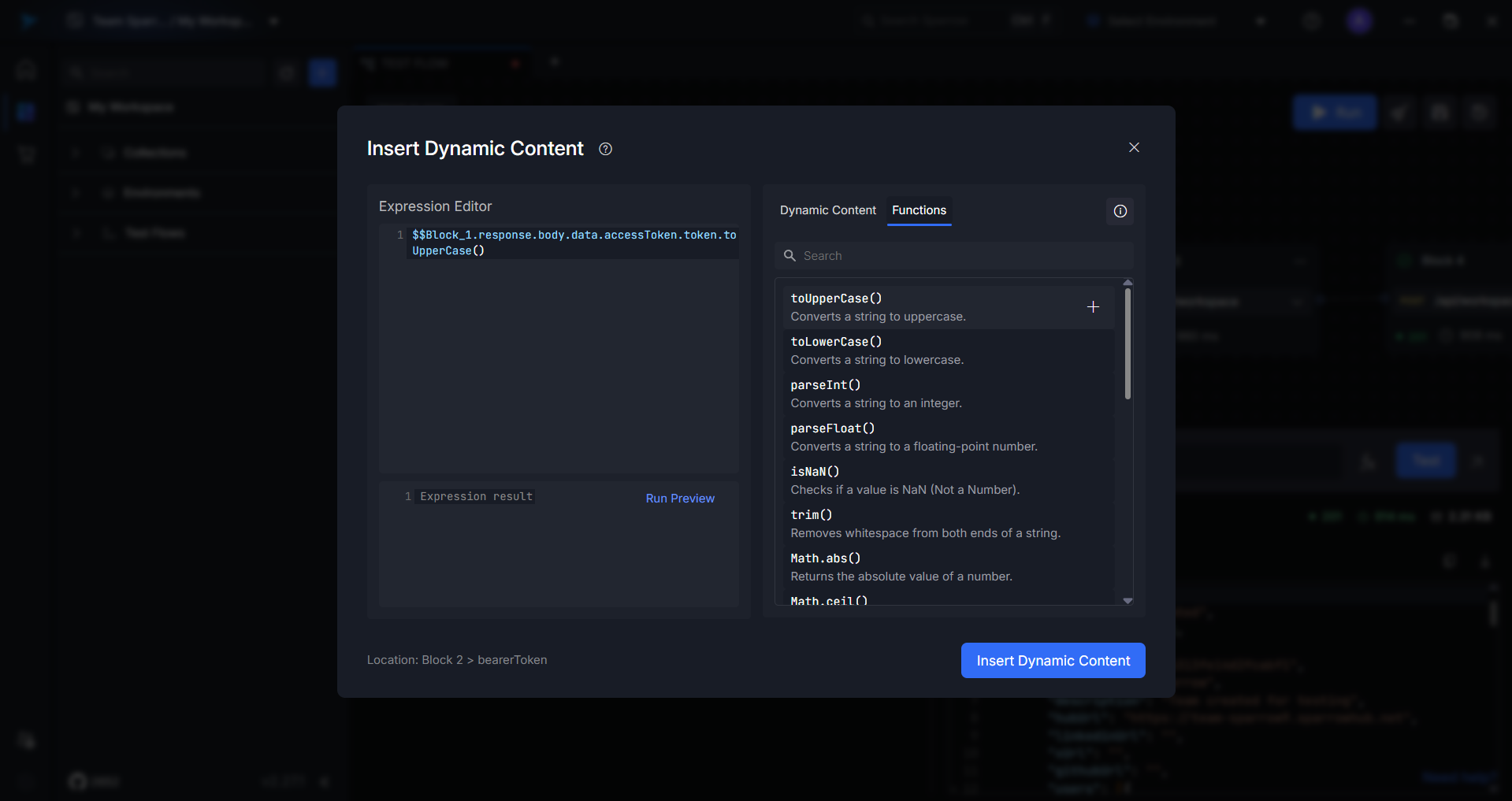
Task: Pick the trim() function
Action: 948,524
